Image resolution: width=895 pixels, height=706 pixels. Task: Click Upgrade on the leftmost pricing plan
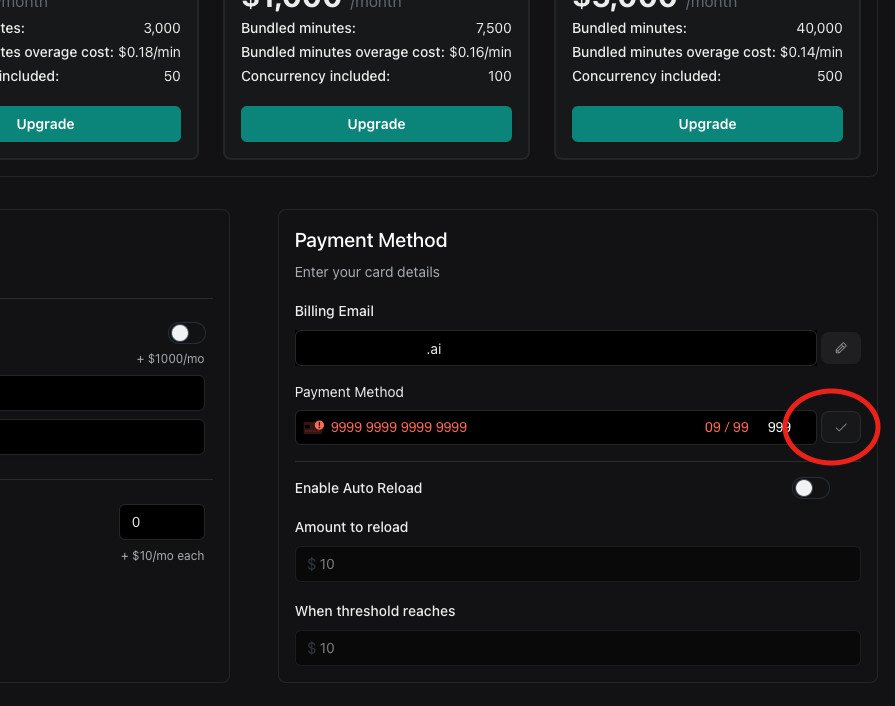pyautogui.click(x=90, y=124)
